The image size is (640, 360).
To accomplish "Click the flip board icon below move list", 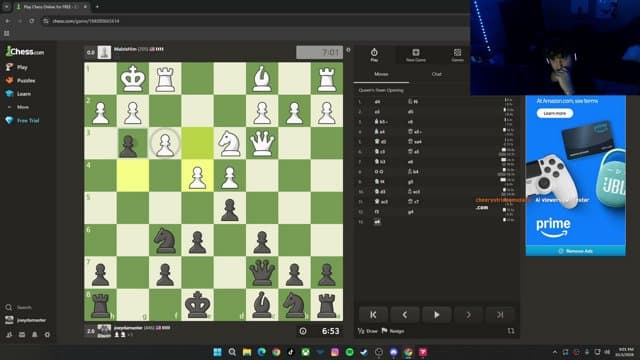I will 511,331.
